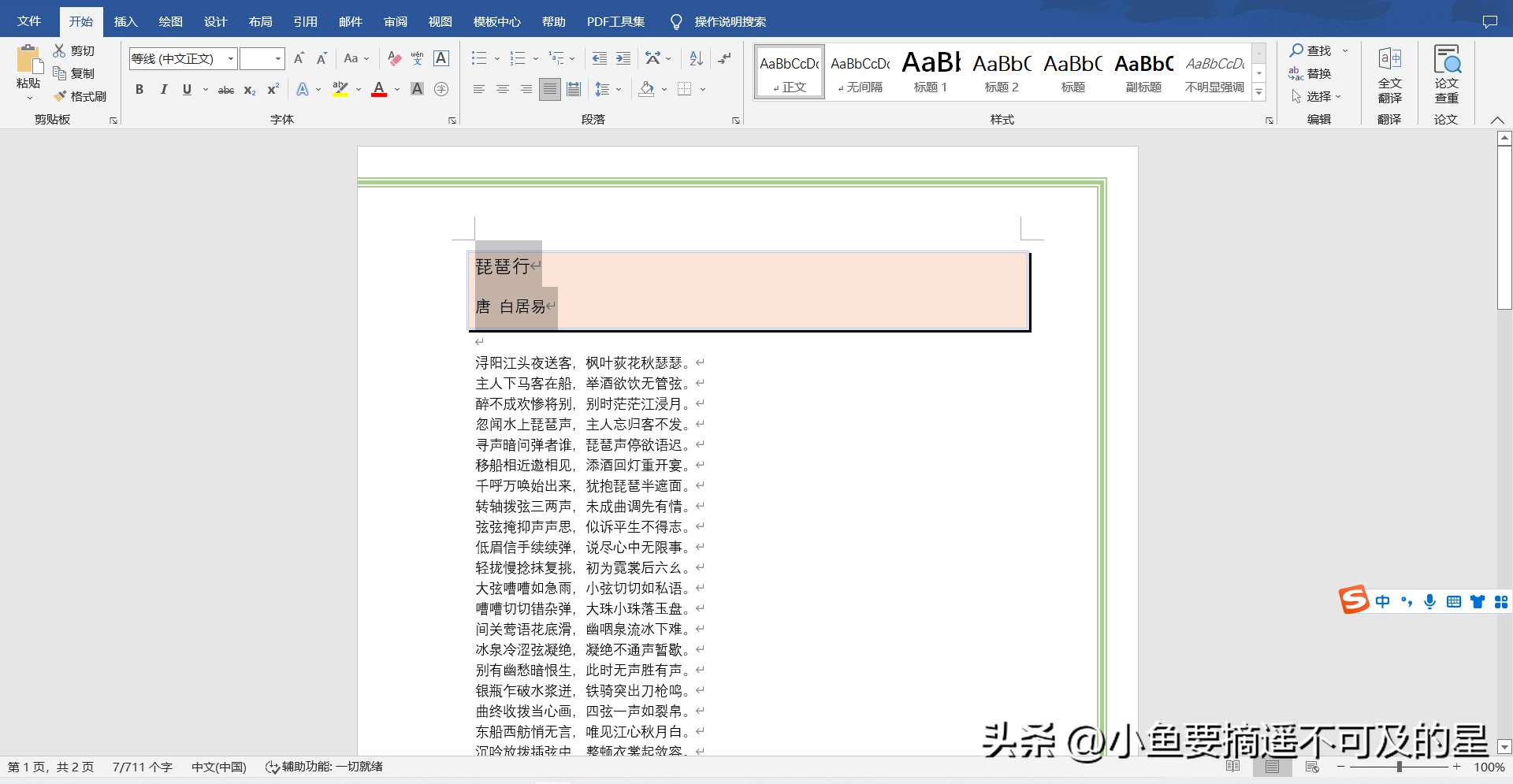Click the paper check (论文查重) icon
The image size is (1513, 784).
point(1446,74)
